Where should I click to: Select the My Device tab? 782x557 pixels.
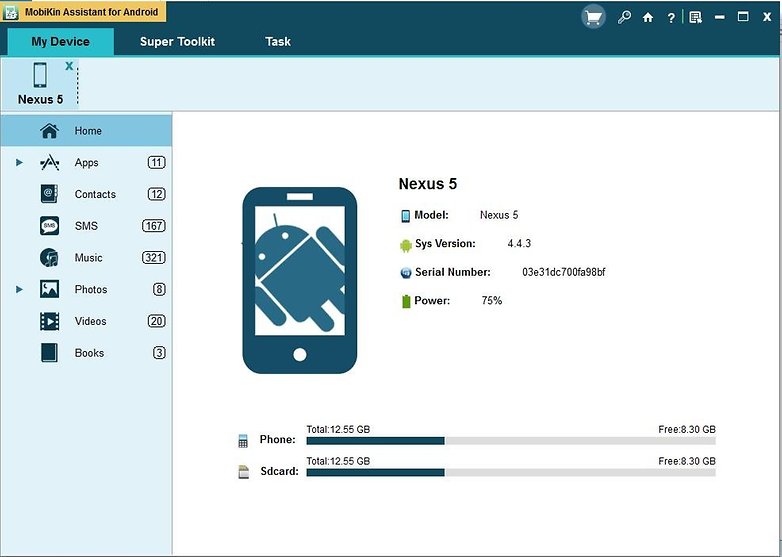(60, 41)
